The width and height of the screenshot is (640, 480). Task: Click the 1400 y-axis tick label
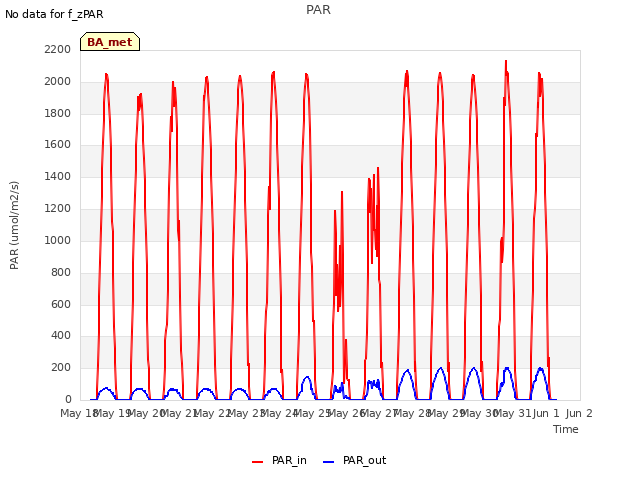58,176
